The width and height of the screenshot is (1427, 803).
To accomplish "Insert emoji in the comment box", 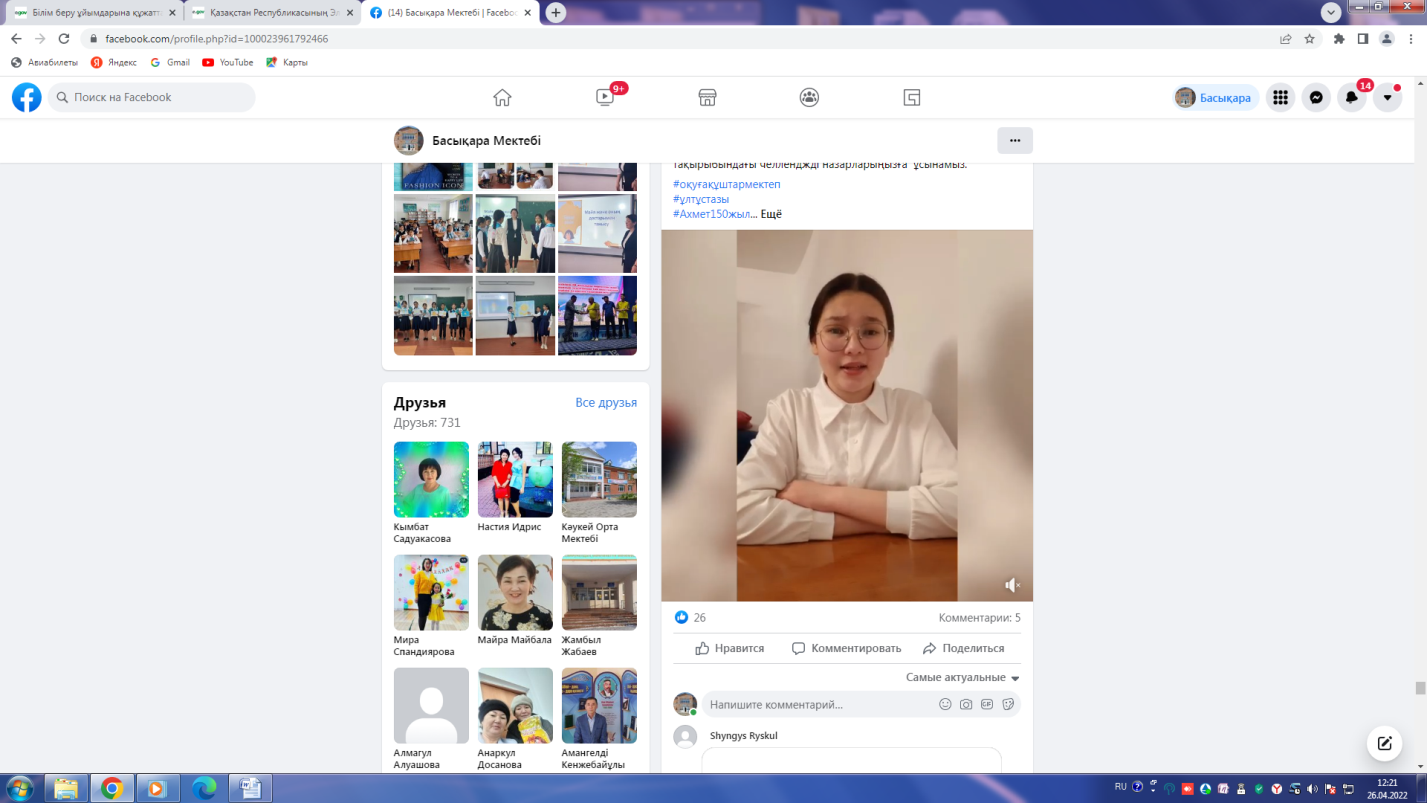I will (945, 704).
